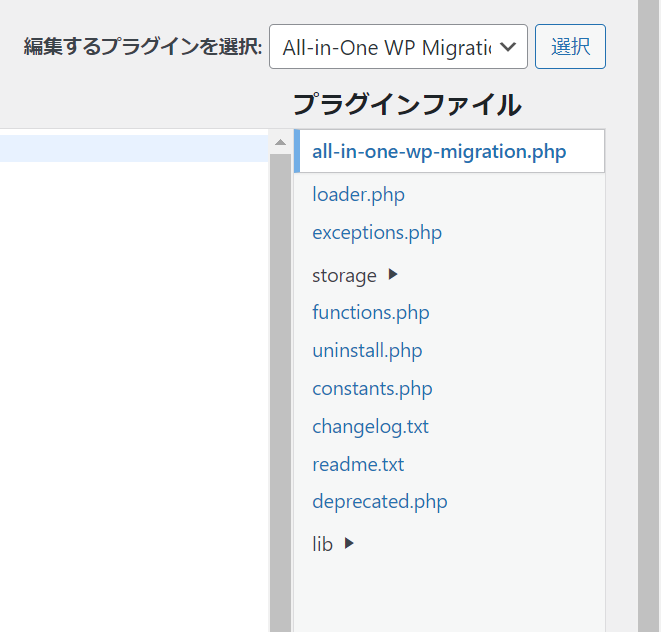The width and height of the screenshot is (661, 632).
Task: Open the plugin selection dropdown
Action: (x=398, y=47)
